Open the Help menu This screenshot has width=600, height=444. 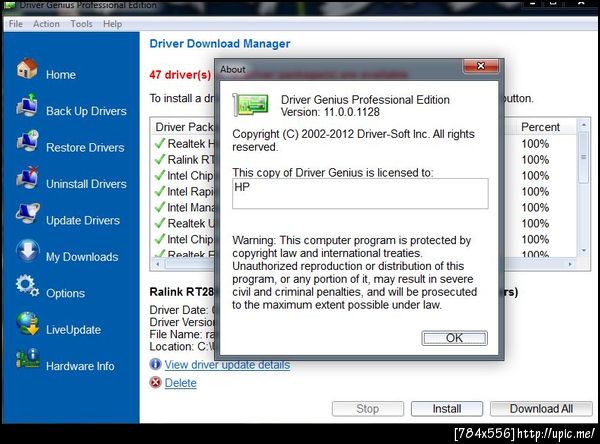pos(112,24)
